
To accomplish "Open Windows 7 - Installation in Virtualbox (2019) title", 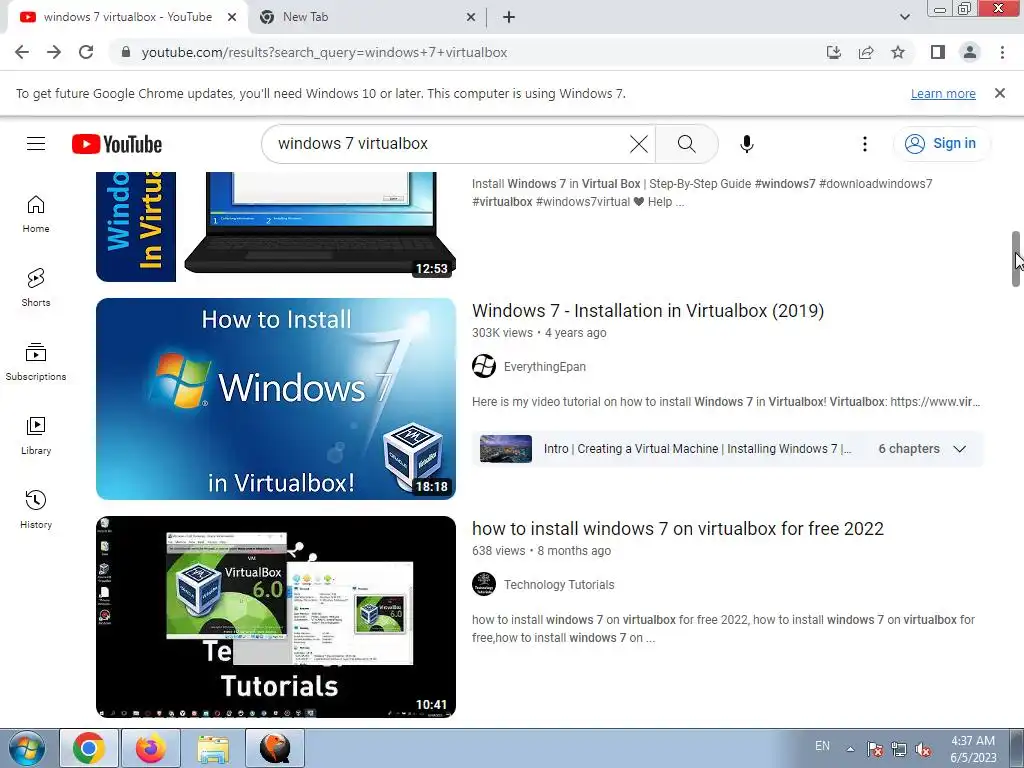I will pos(648,311).
